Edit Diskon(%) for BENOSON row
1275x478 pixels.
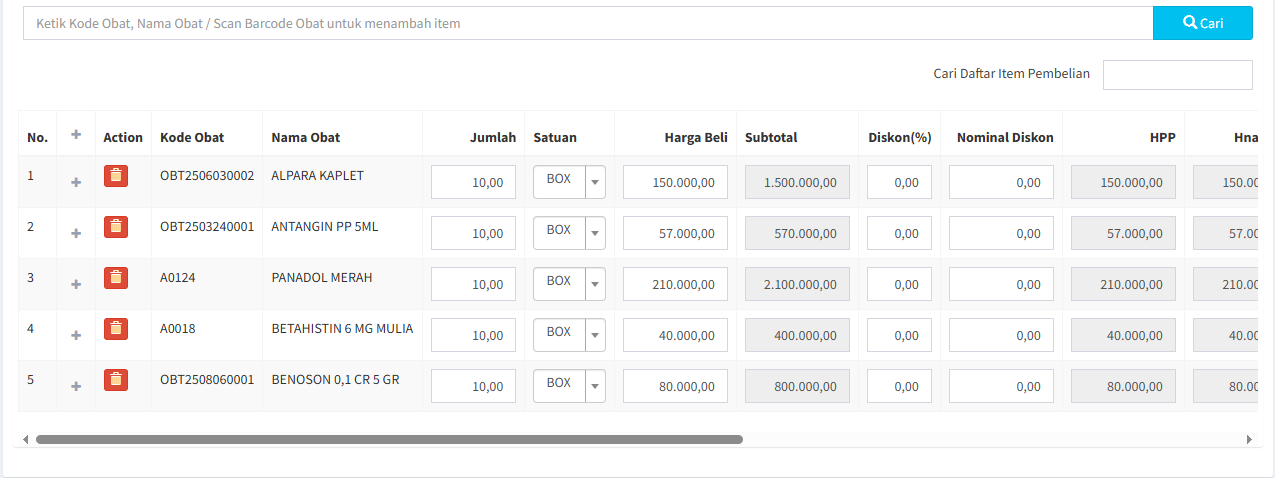(899, 386)
